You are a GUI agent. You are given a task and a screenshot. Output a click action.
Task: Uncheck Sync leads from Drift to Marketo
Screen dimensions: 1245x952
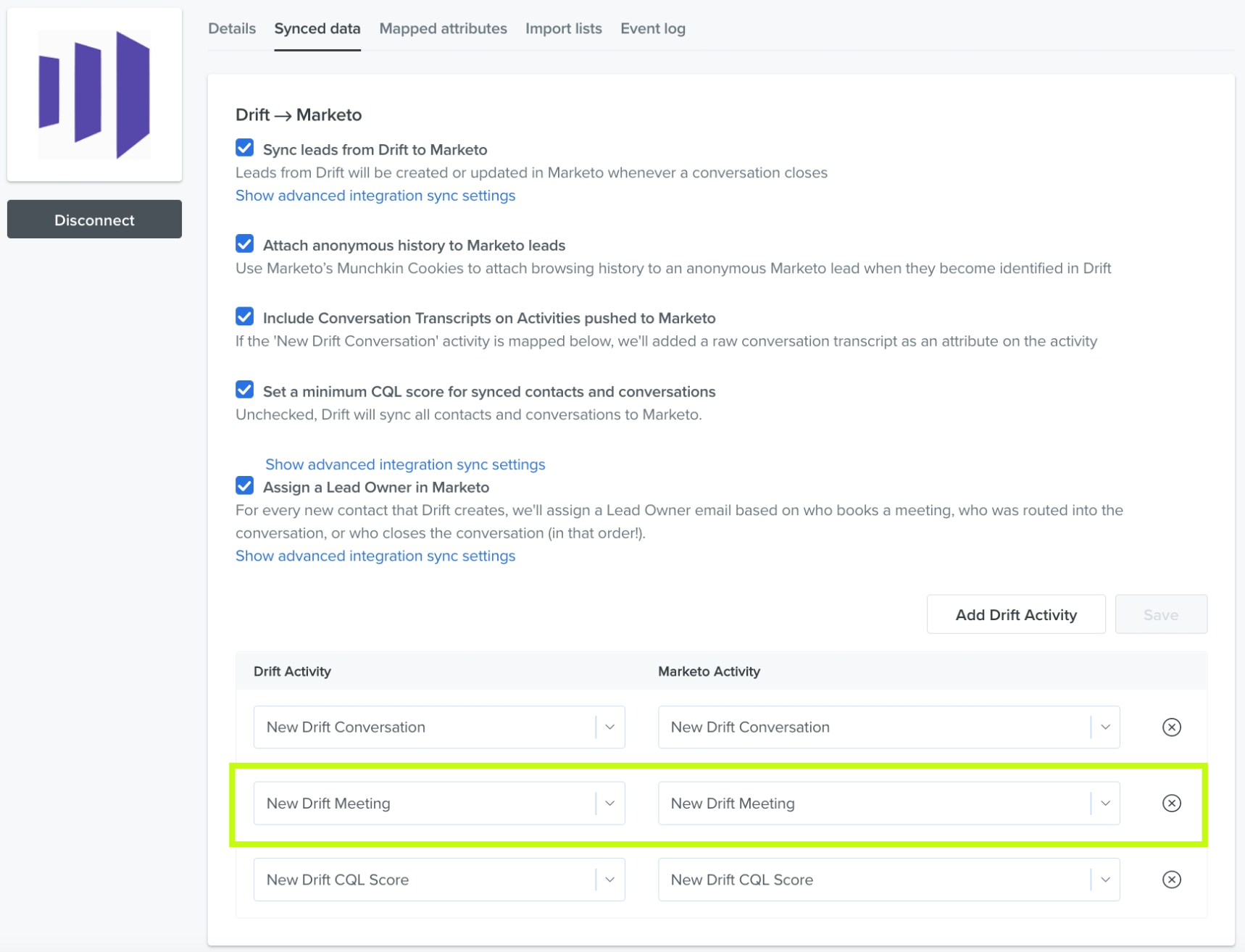pos(245,149)
